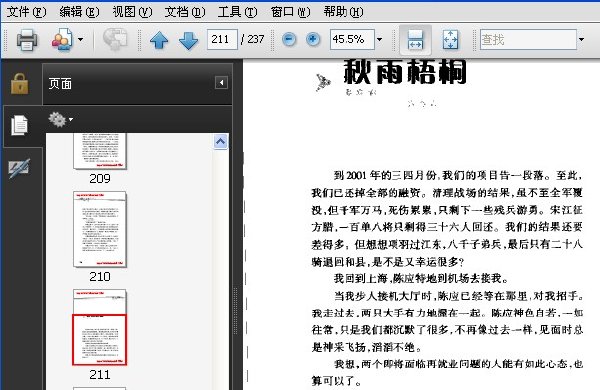Image resolution: width=600 pixels, height=390 pixels.
Task: Expand the collaborate dropdown arrow
Action: tap(80, 39)
